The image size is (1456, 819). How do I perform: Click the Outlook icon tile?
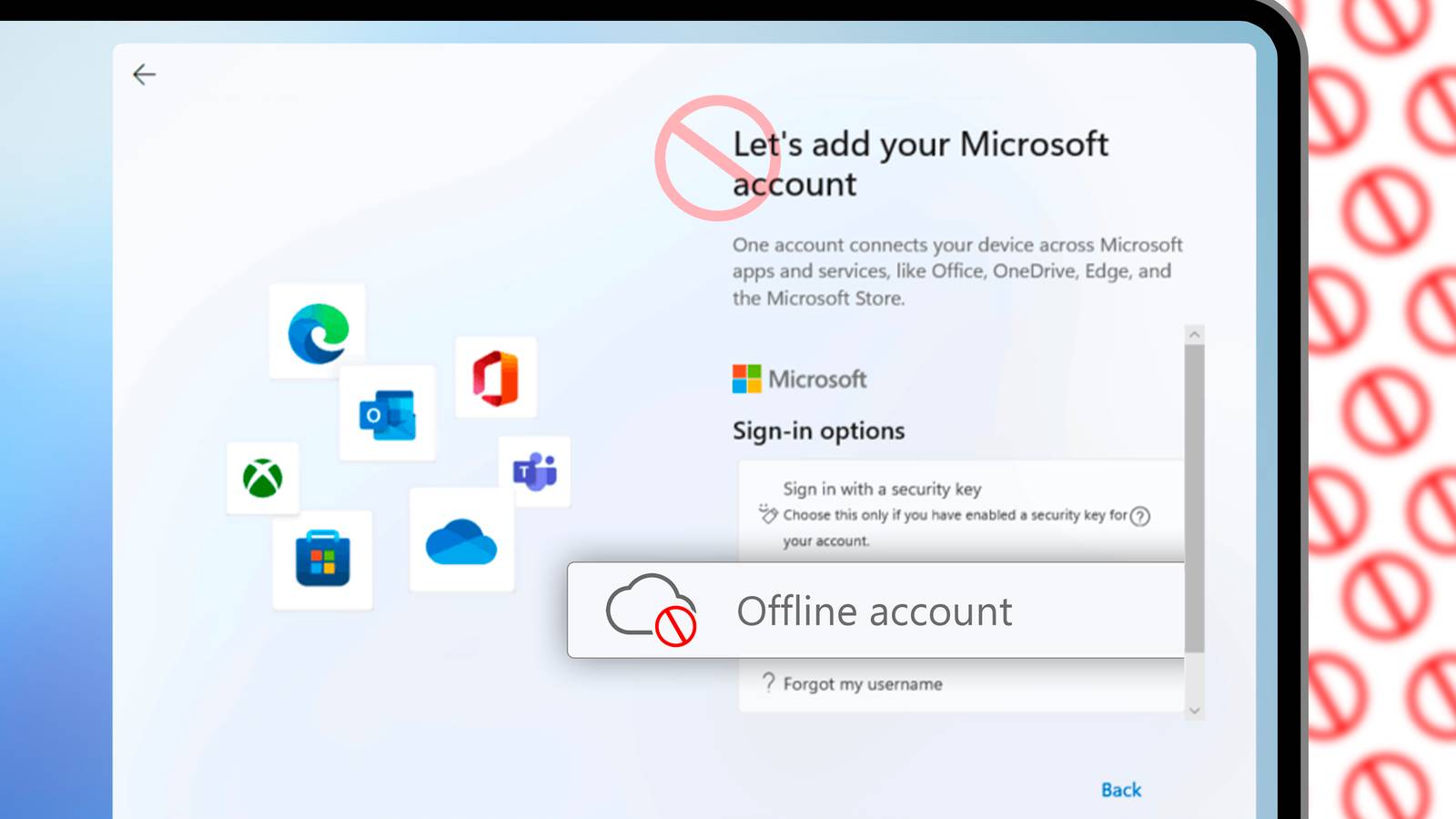[x=389, y=414]
